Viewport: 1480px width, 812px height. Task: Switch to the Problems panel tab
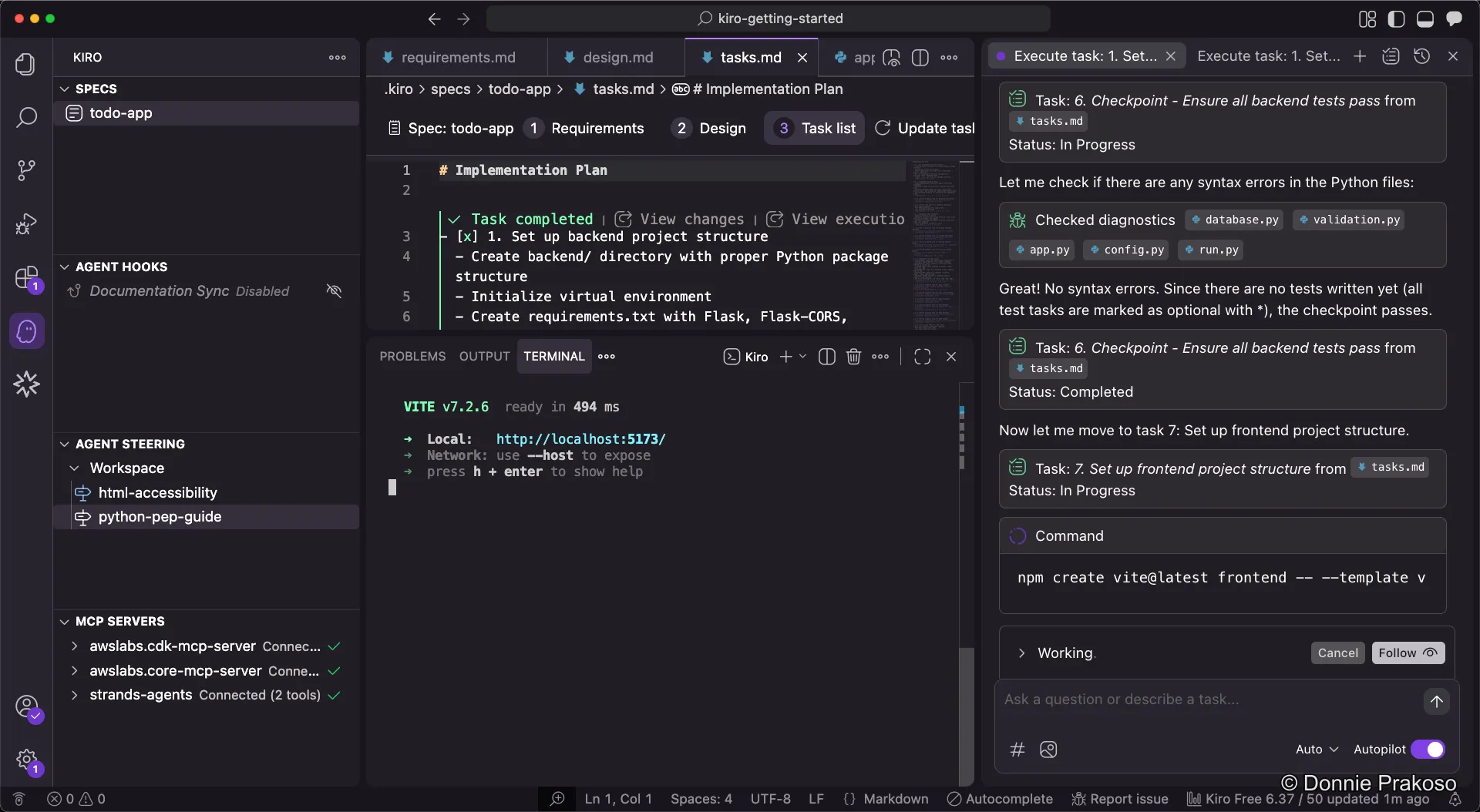tap(412, 357)
